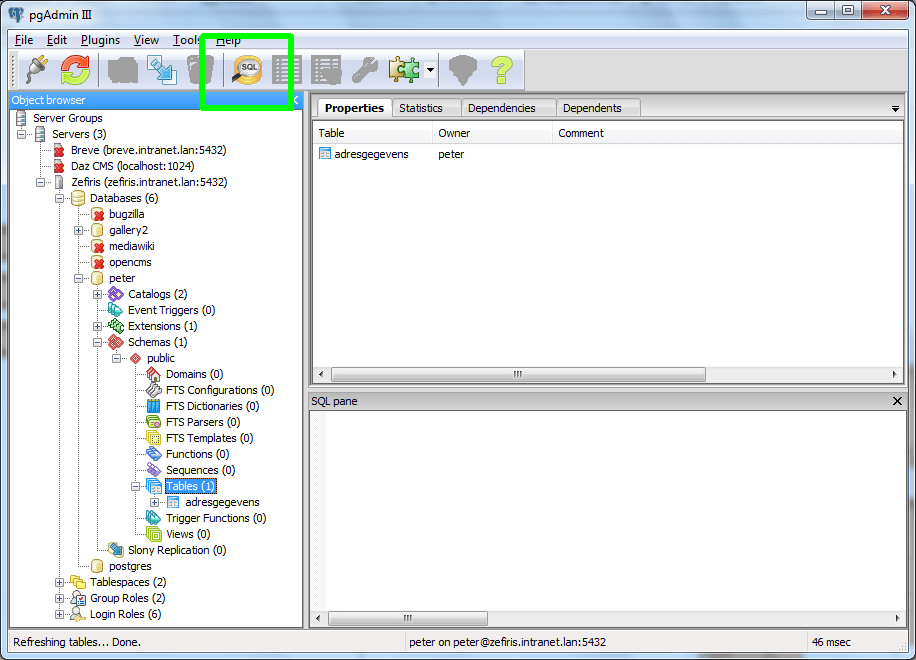This screenshot has height=660, width=916.
Task: Expand the Group Roles (2) node
Action: [x=60, y=599]
